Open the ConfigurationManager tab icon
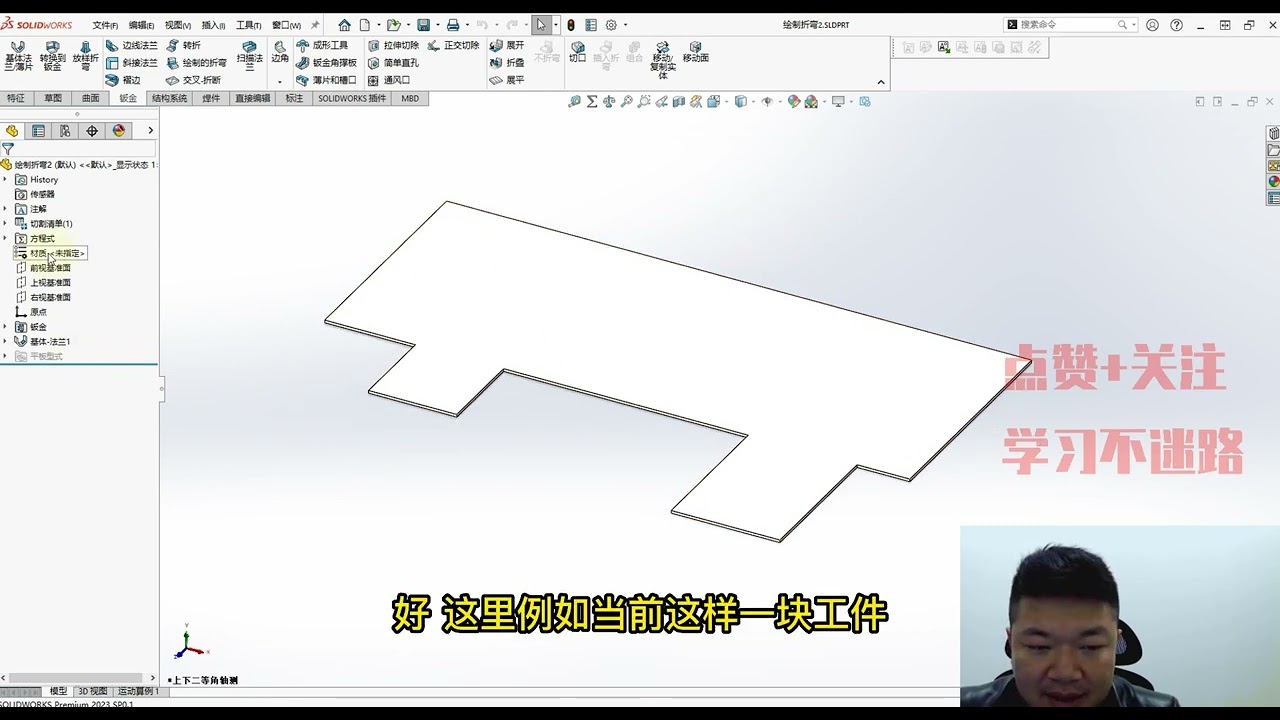The width and height of the screenshot is (1280, 720). tap(65, 131)
